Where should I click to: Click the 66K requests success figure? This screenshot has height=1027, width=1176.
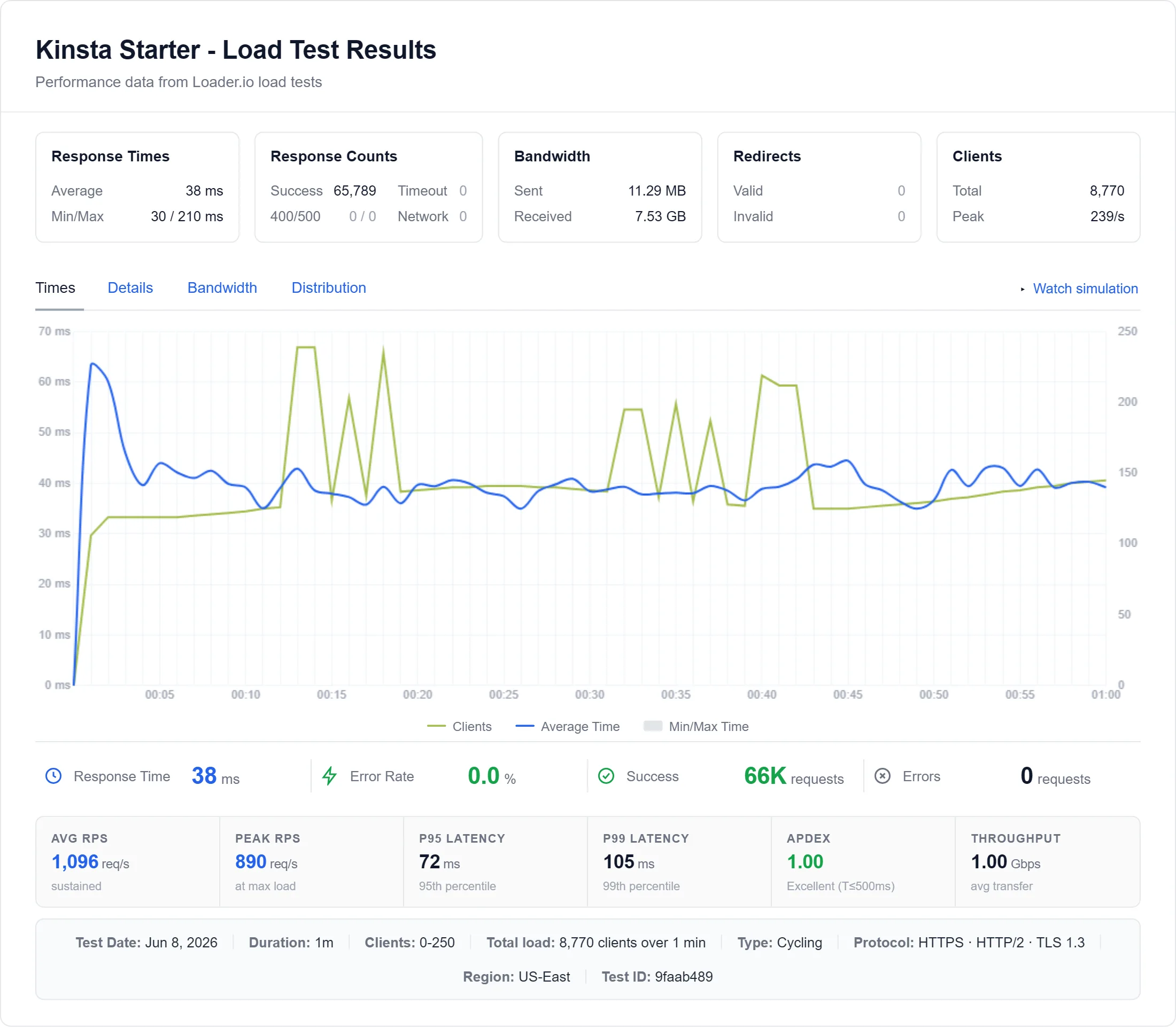[794, 776]
